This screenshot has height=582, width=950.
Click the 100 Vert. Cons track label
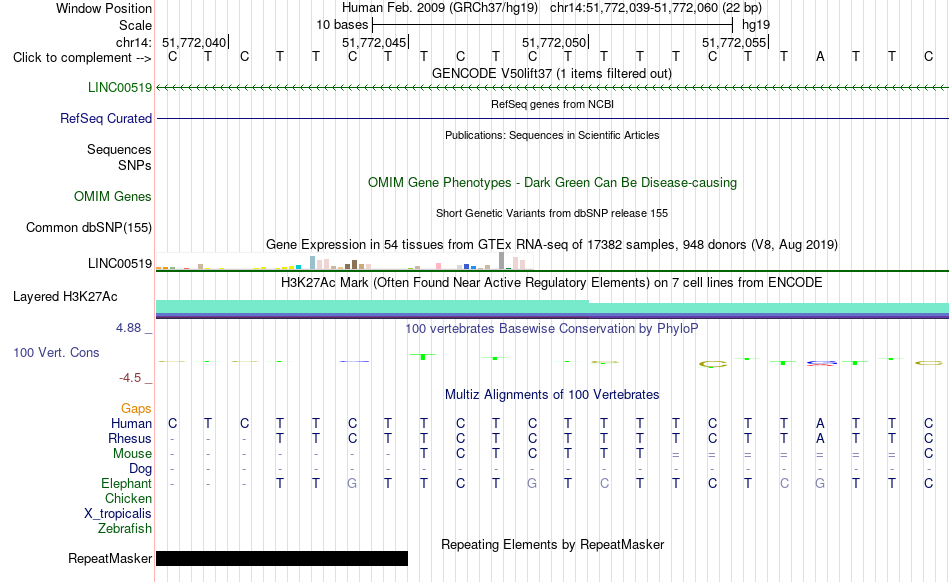coord(56,352)
